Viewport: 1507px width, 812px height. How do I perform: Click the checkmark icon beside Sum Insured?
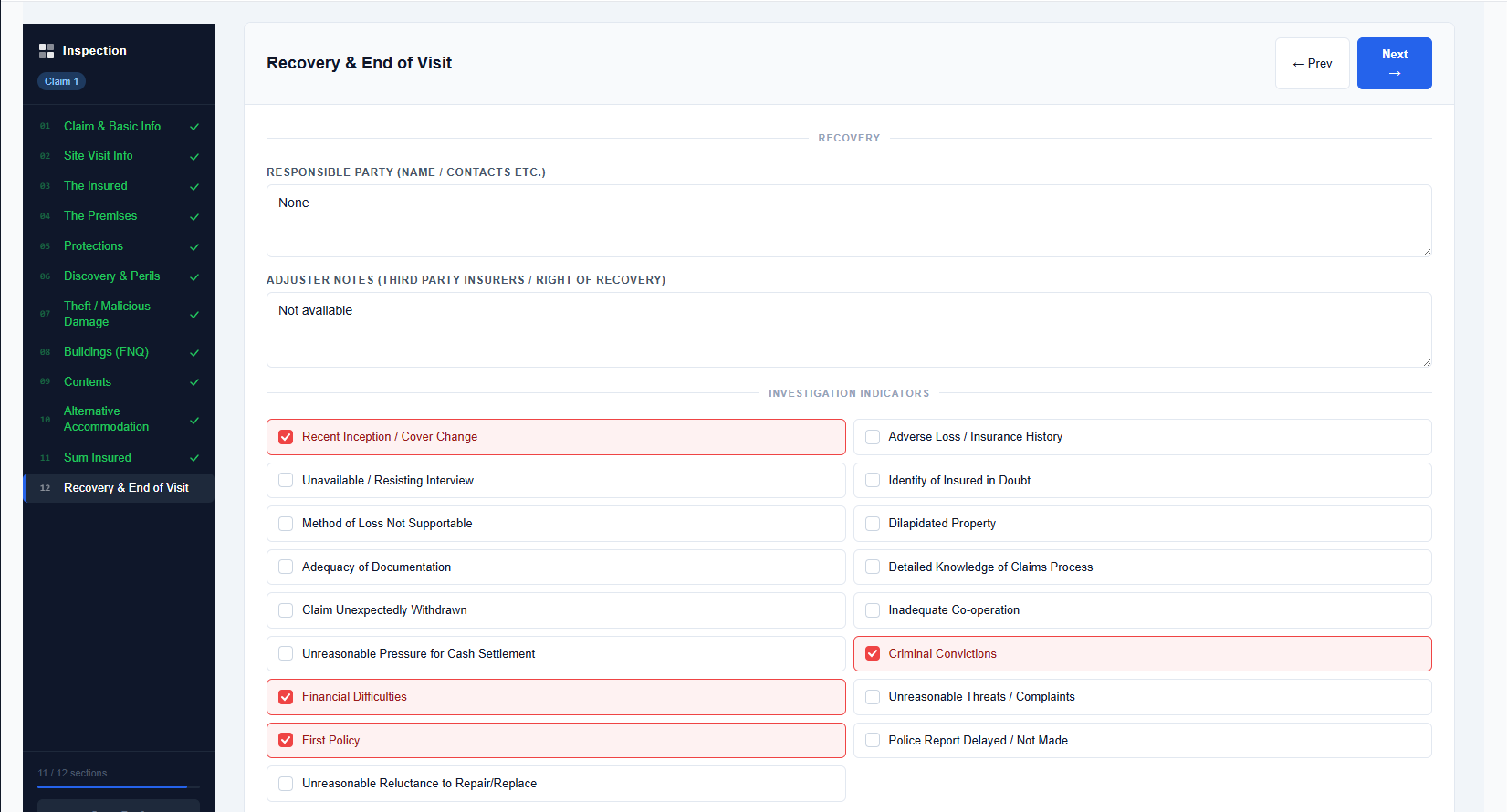194,459
